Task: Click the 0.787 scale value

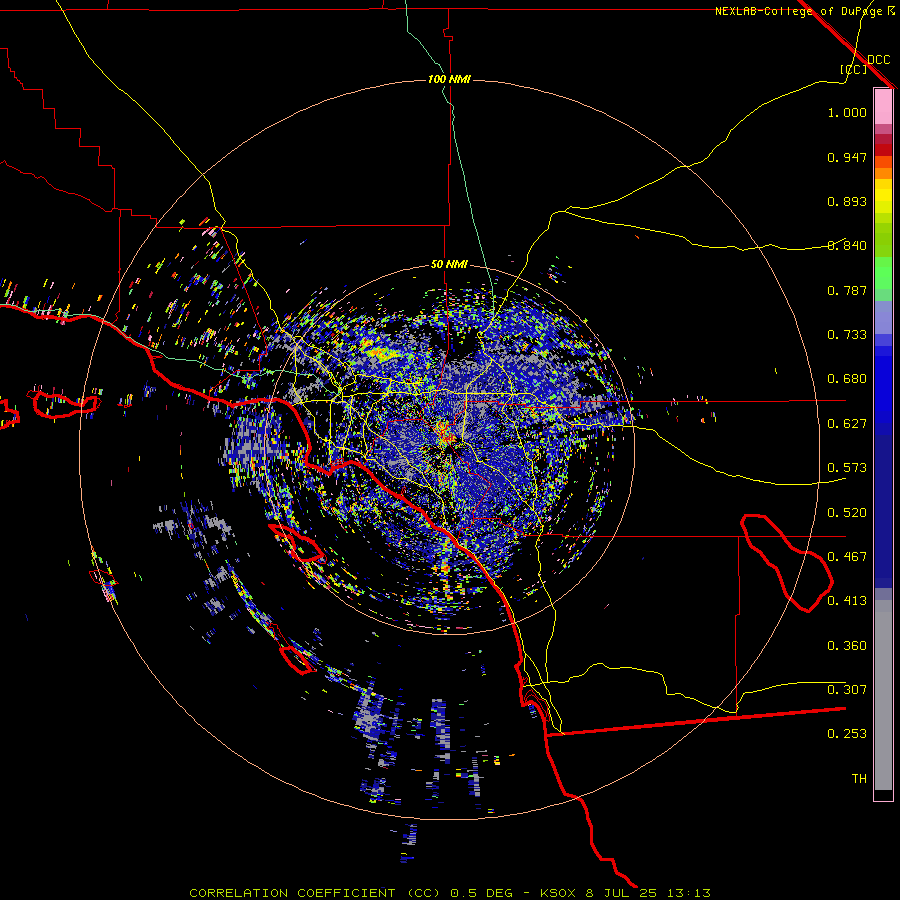Action: [x=847, y=290]
